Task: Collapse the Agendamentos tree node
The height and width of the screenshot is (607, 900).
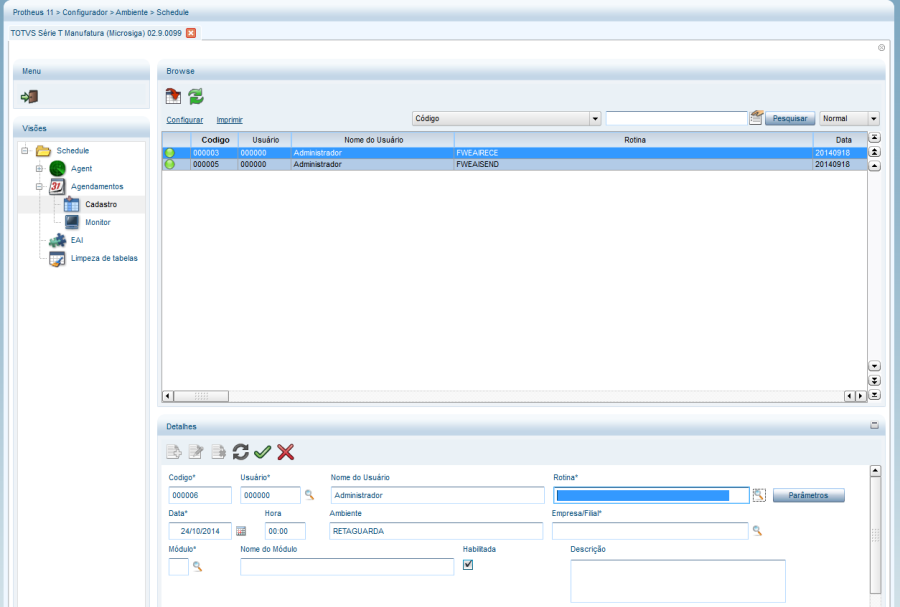Action: (x=39, y=186)
